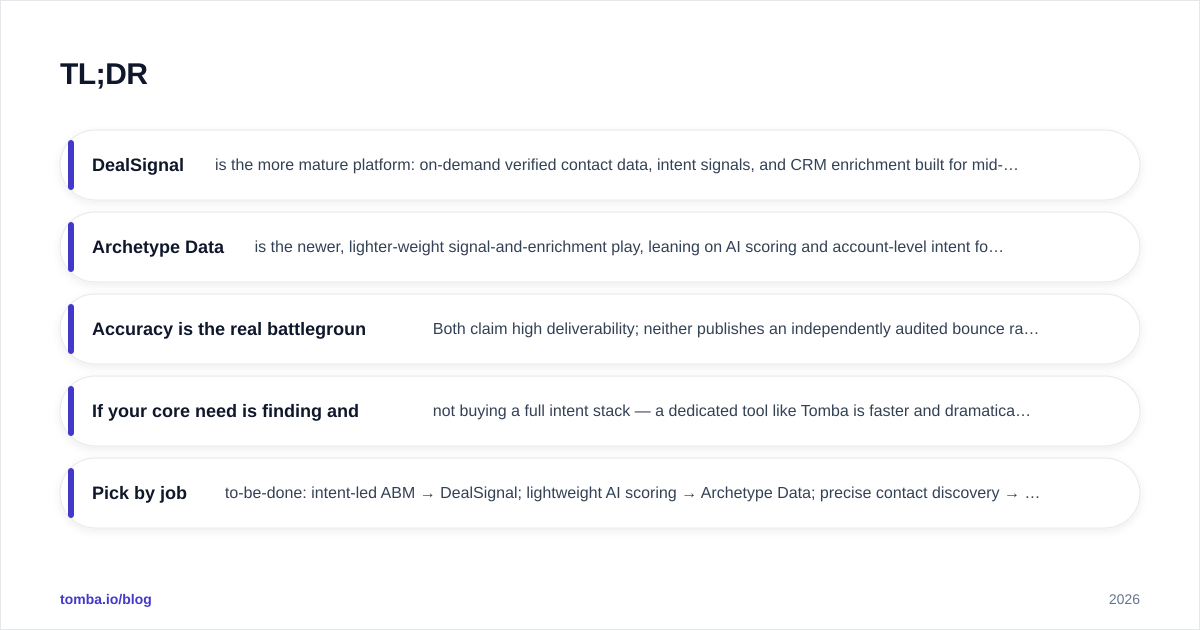Click the purple accent bar beside Archetype Data
1200x630 pixels.
[x=71, y=247]
